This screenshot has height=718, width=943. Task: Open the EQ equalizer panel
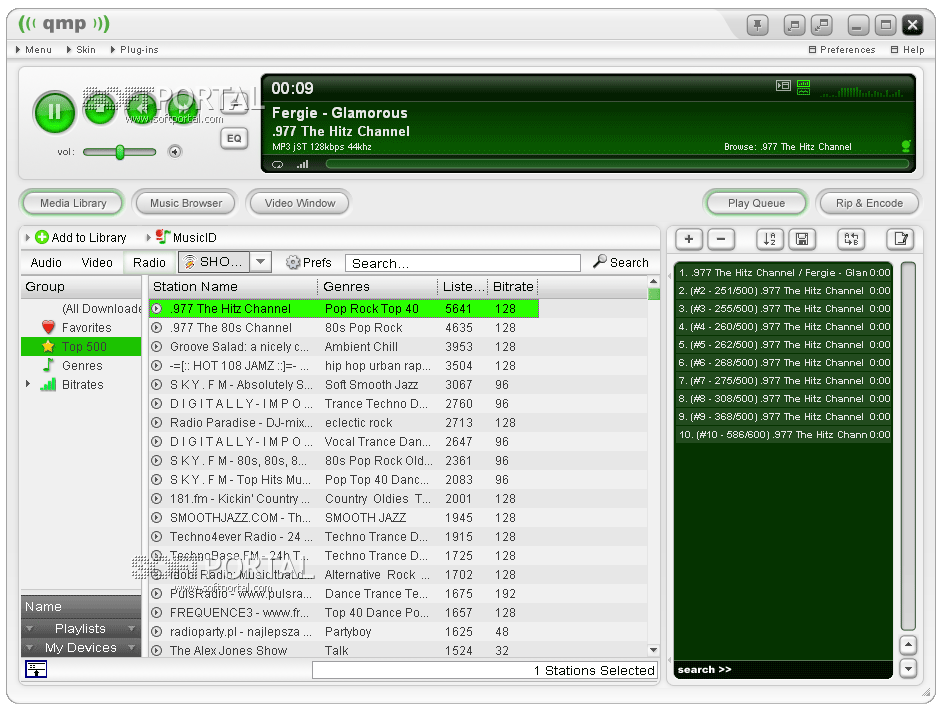point(234,138)
